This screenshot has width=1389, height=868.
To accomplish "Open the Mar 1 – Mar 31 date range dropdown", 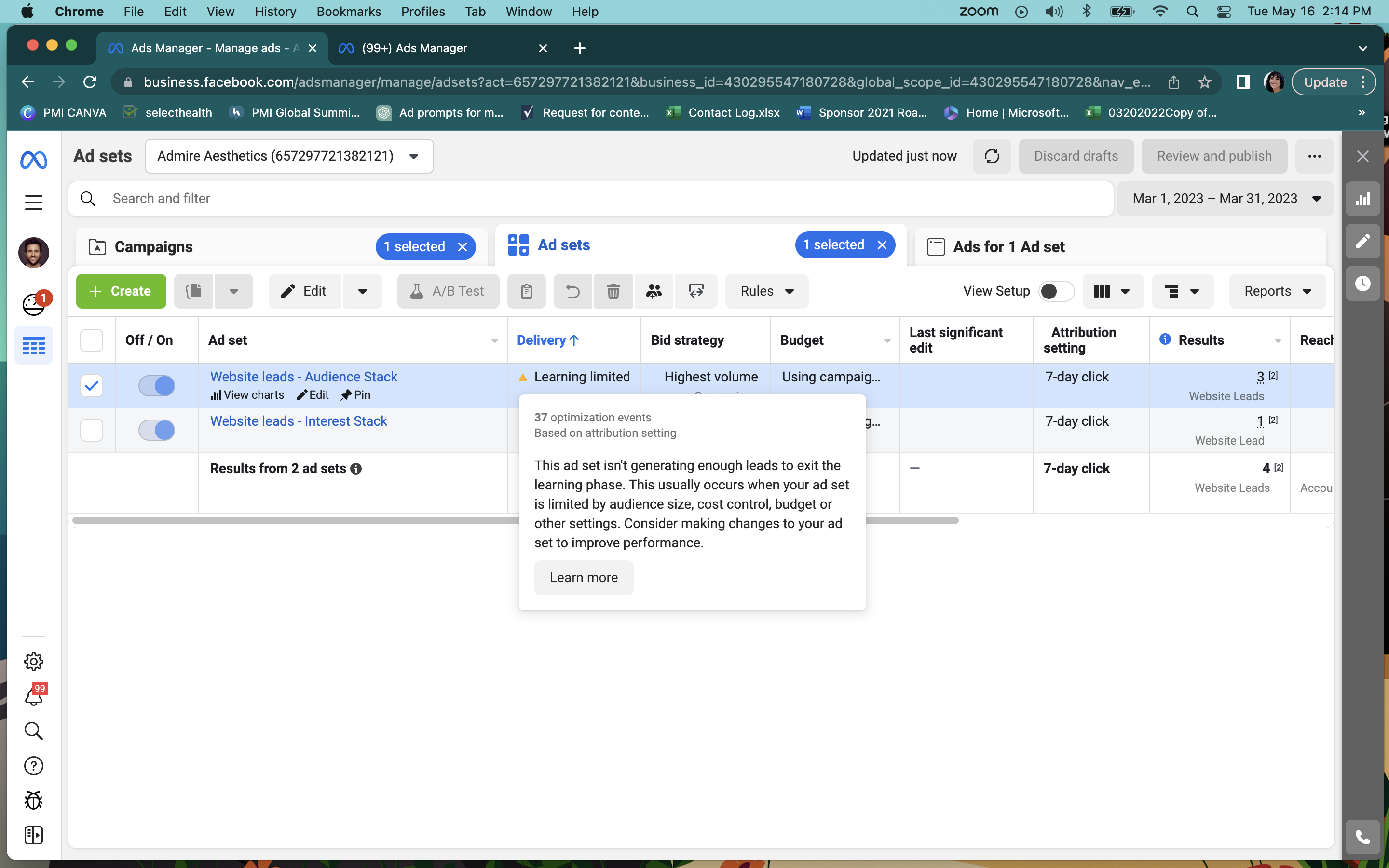I will click(1226, 199).
